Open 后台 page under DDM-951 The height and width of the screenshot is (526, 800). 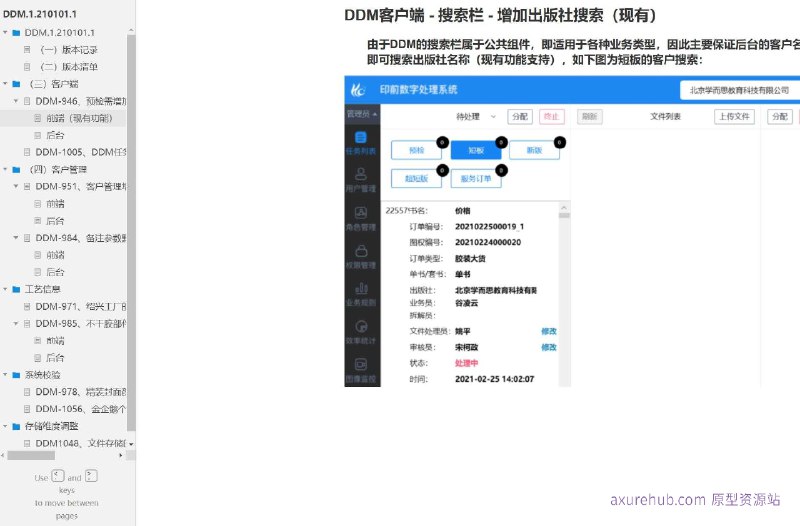pyautogui.click(x=55, y=221)
